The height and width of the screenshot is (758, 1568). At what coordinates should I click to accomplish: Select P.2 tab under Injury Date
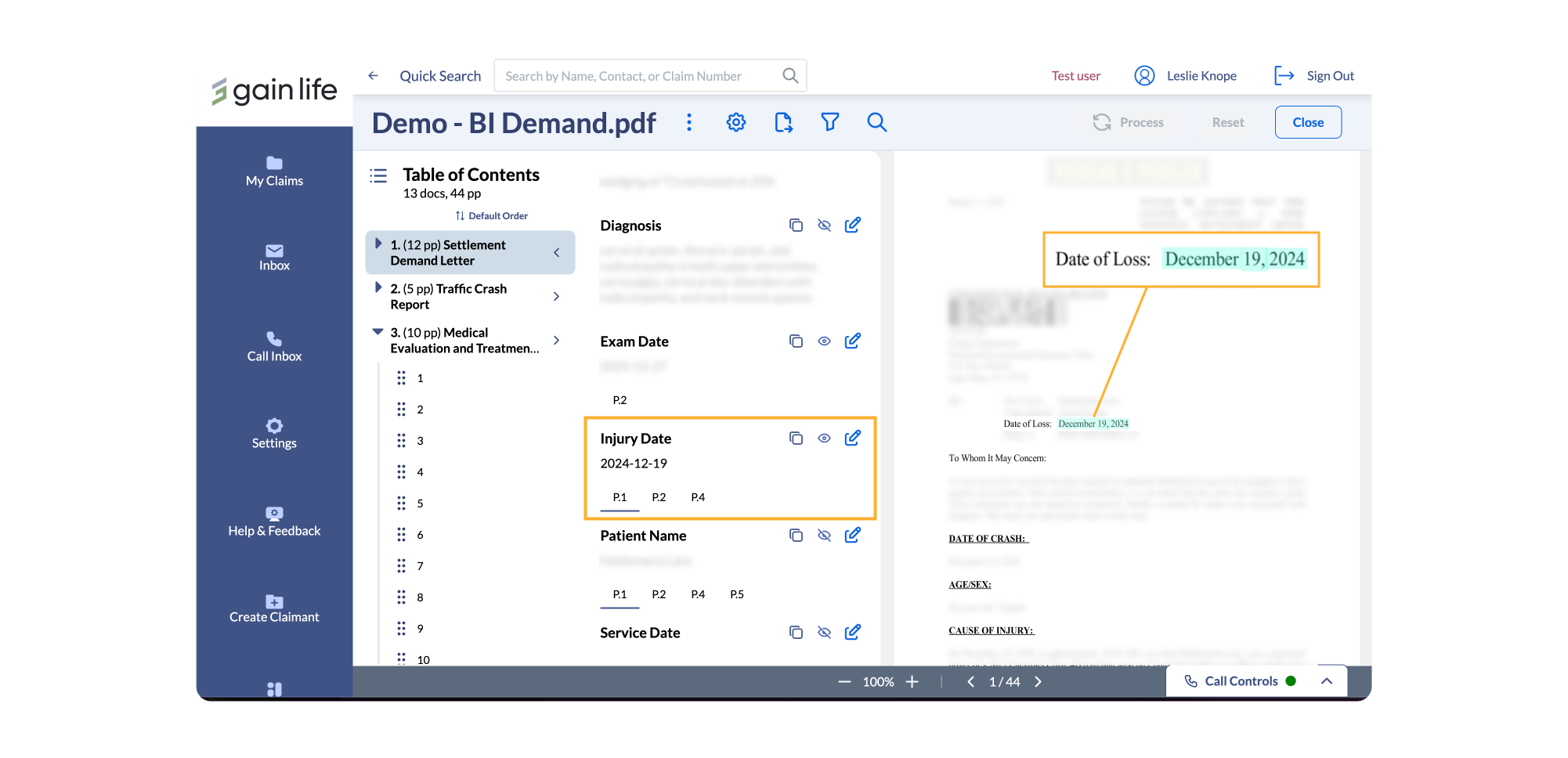coord(659,497)
